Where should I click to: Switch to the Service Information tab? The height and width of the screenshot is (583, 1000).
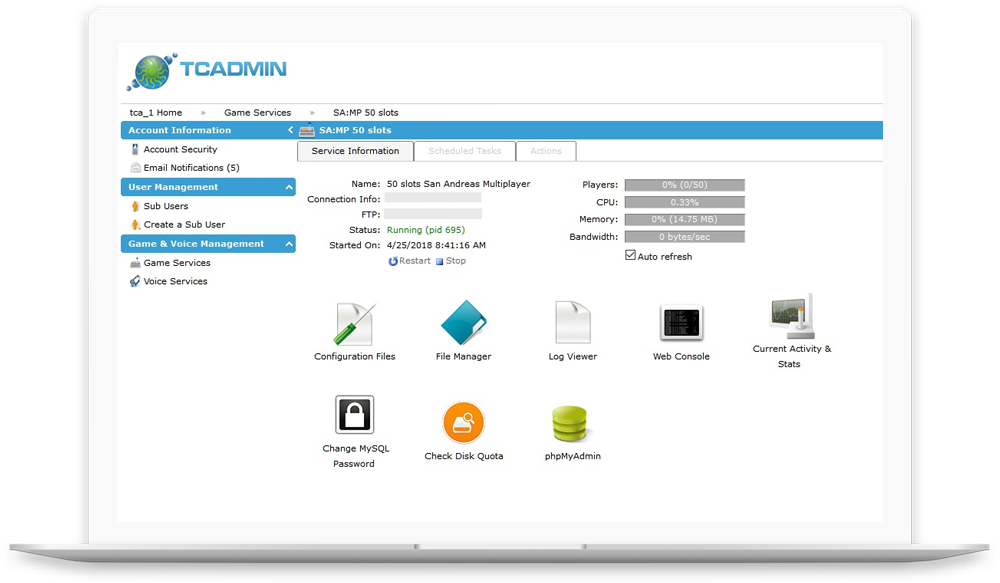355,151
